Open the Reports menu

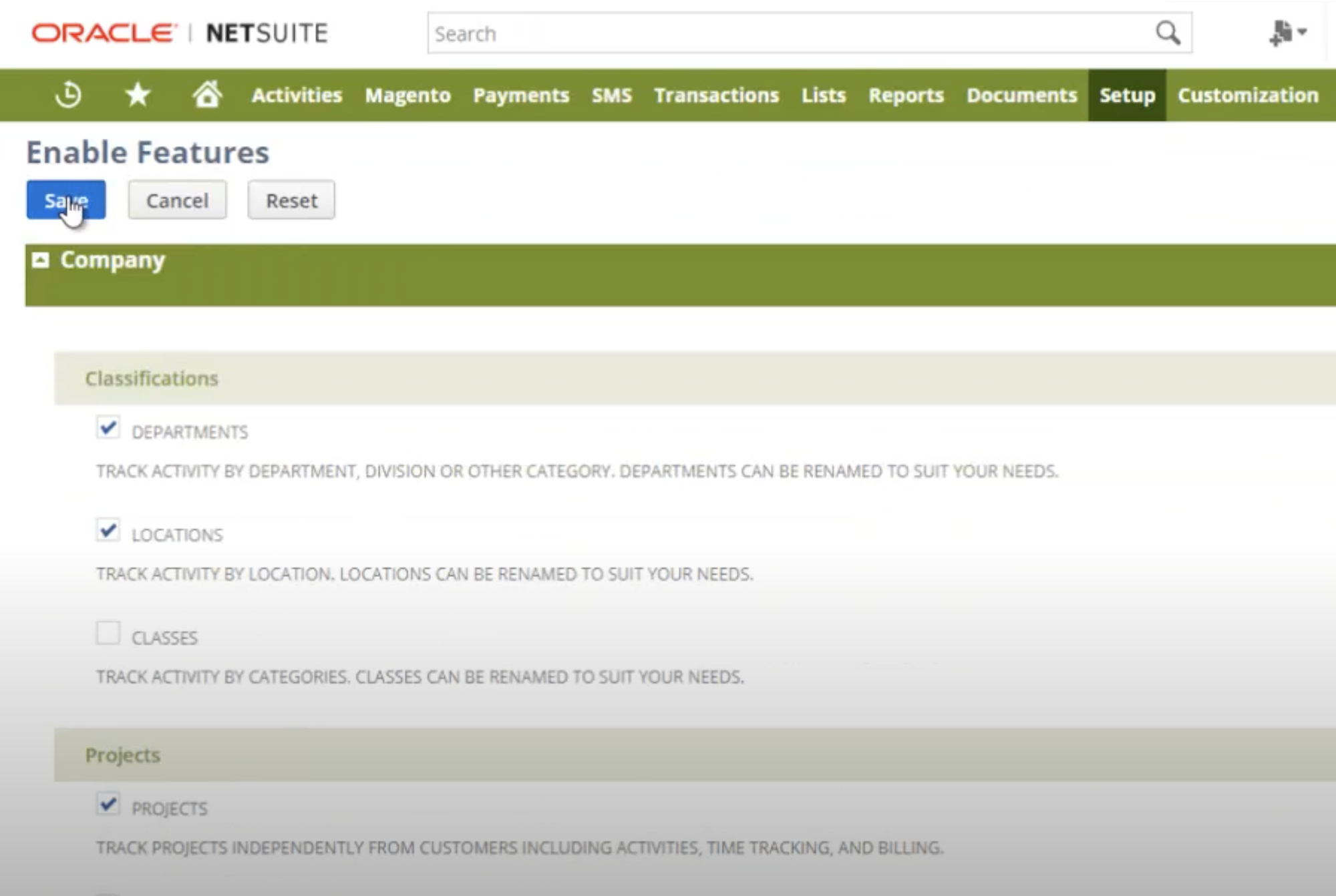point(906,95)
